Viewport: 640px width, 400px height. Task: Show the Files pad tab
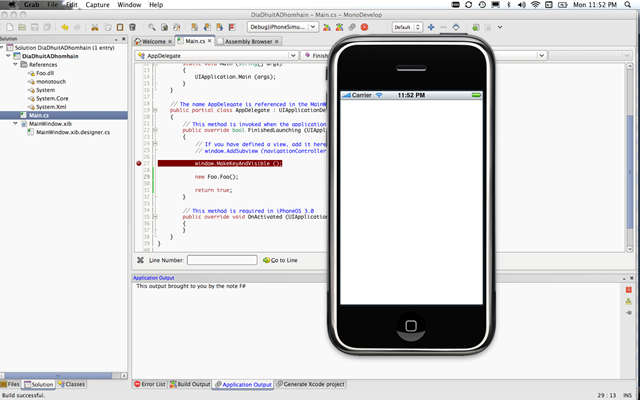click(10, 384)
